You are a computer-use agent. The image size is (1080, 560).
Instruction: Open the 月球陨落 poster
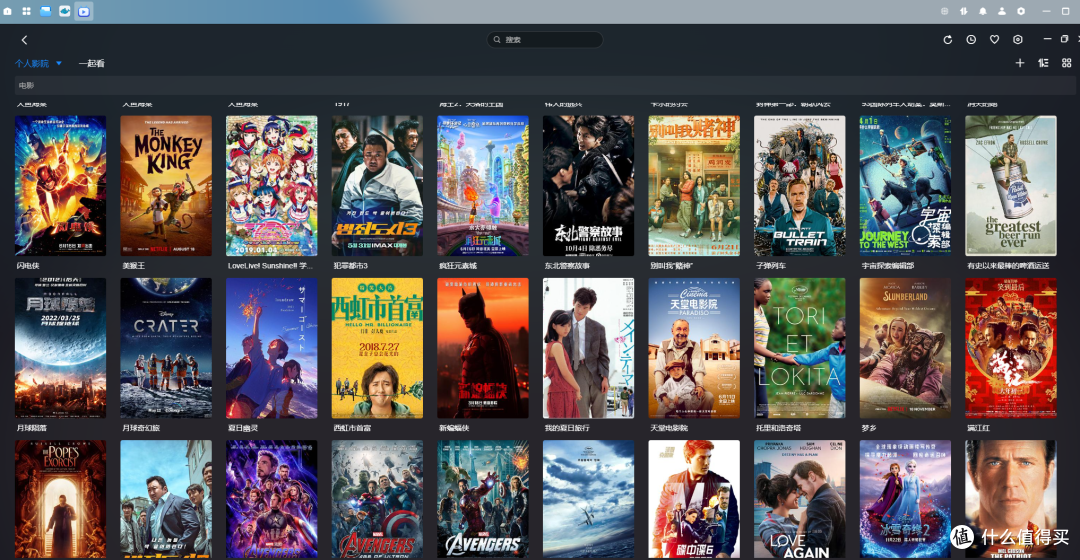click(x=61, y=348)
